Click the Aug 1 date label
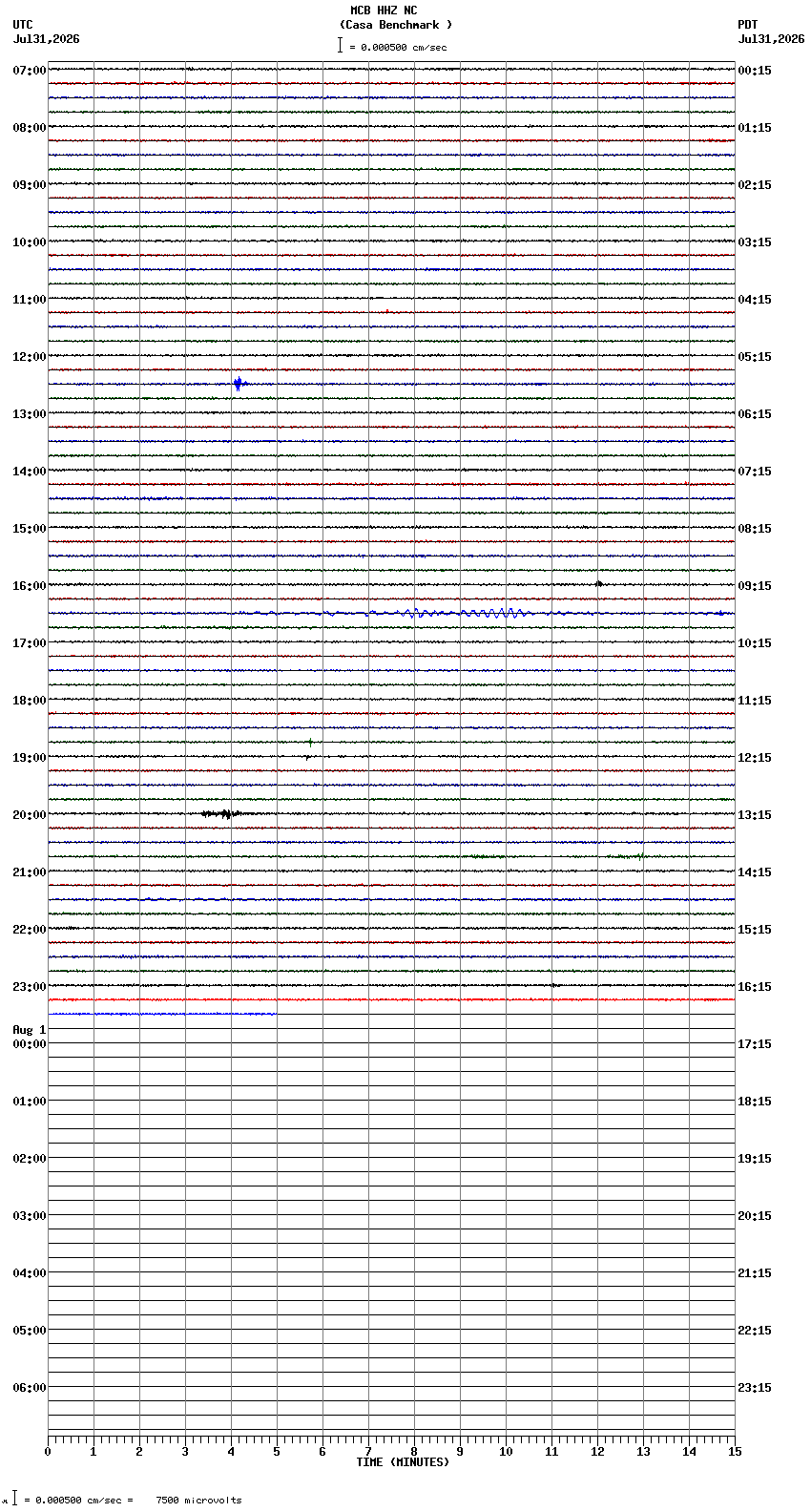811x1512 pixels. point(30,1030)
